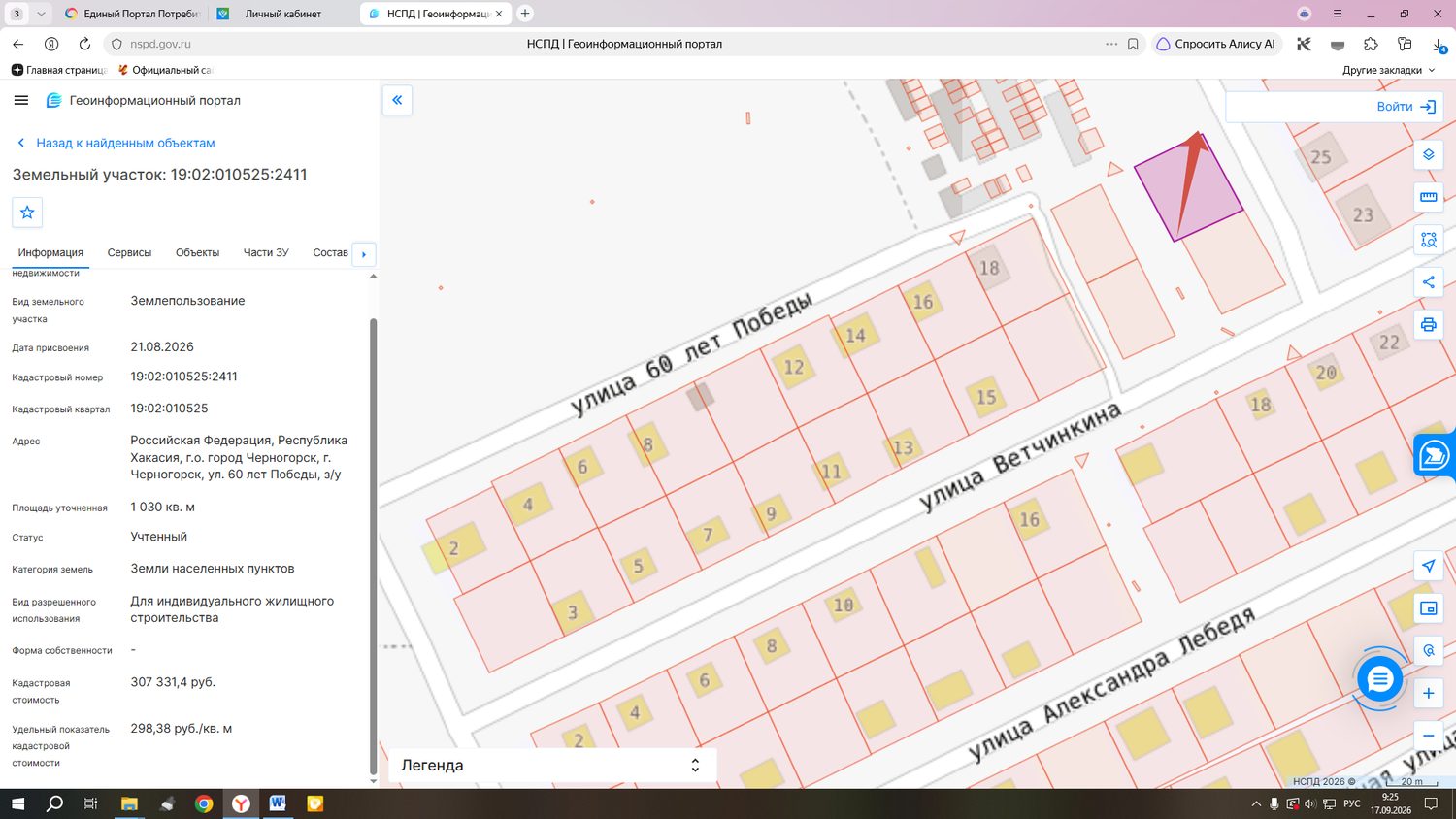Collapse the side panel with the double-chevron button
The image size is (1456, 819).
coord(397,100)
